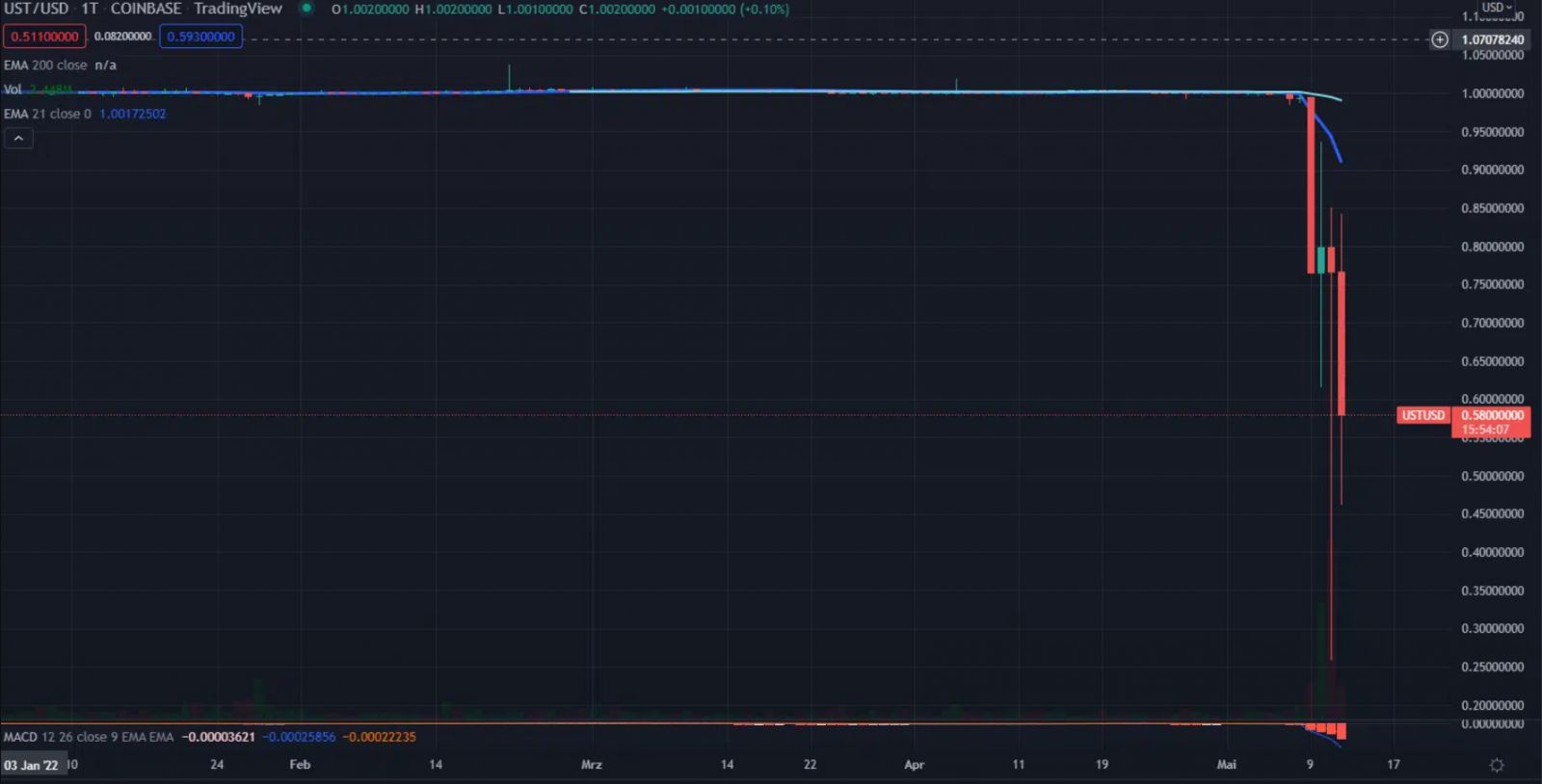Screen dimensions: 1542x784
Task: Select the EMA 21 close 0 indicator legend
Action: tap(47, 114)
